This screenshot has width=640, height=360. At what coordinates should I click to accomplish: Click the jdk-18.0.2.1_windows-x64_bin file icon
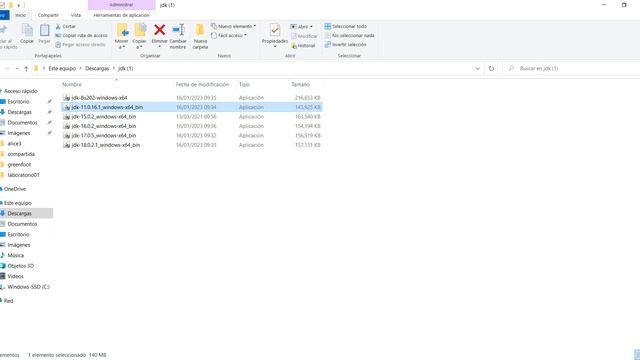[x=67, y=145]
